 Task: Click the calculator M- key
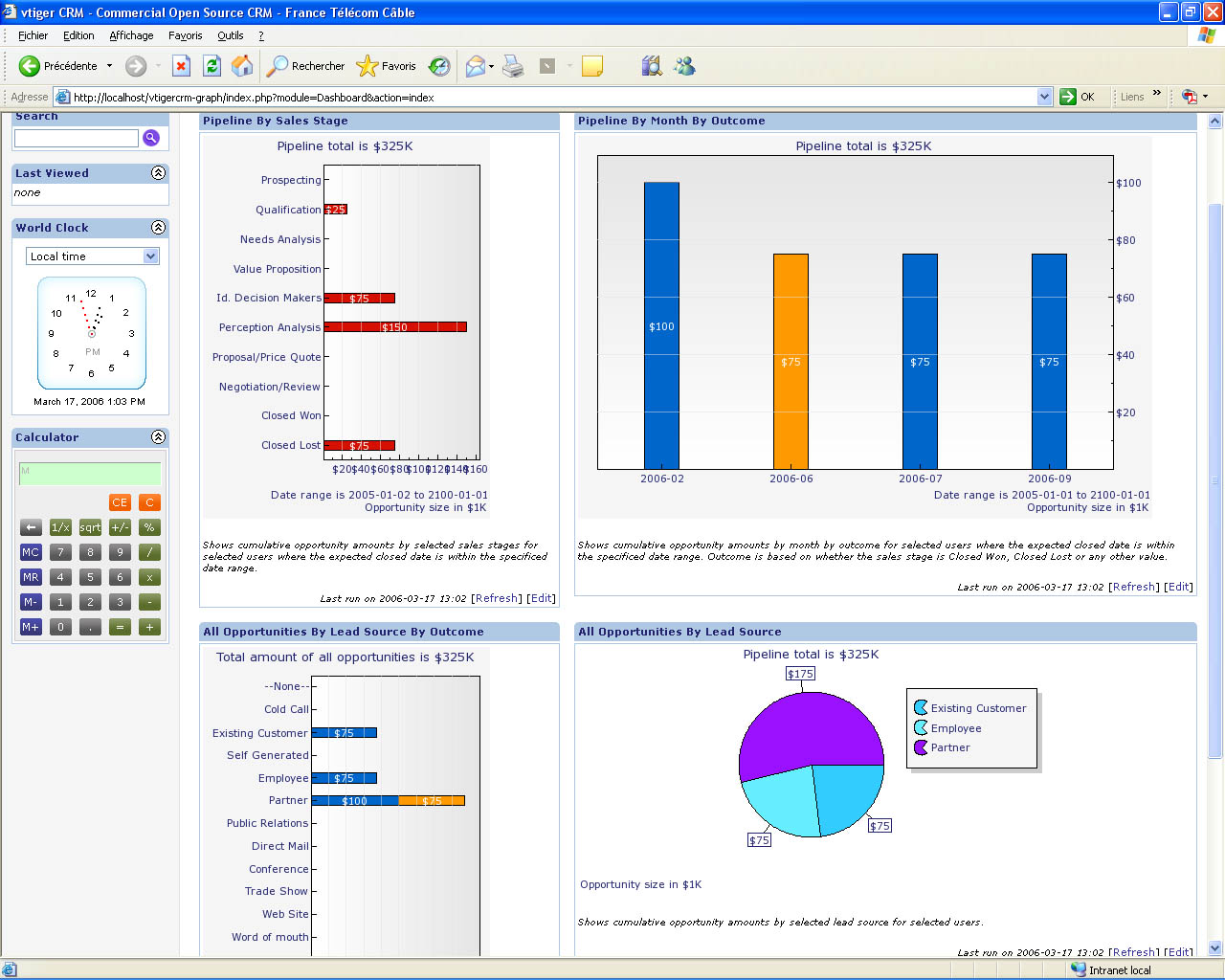(x=31, y=602)
